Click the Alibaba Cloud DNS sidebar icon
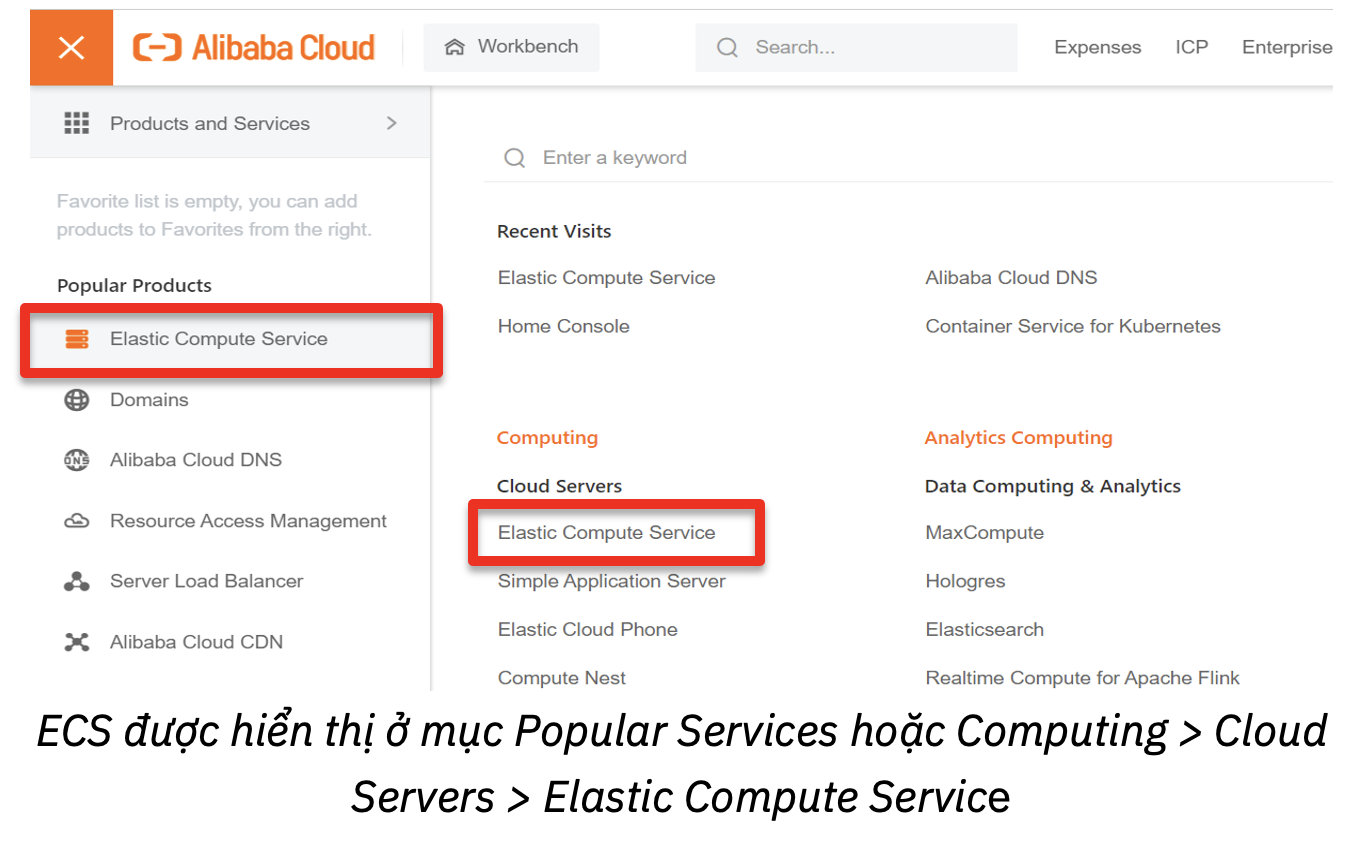 (77, 460)
